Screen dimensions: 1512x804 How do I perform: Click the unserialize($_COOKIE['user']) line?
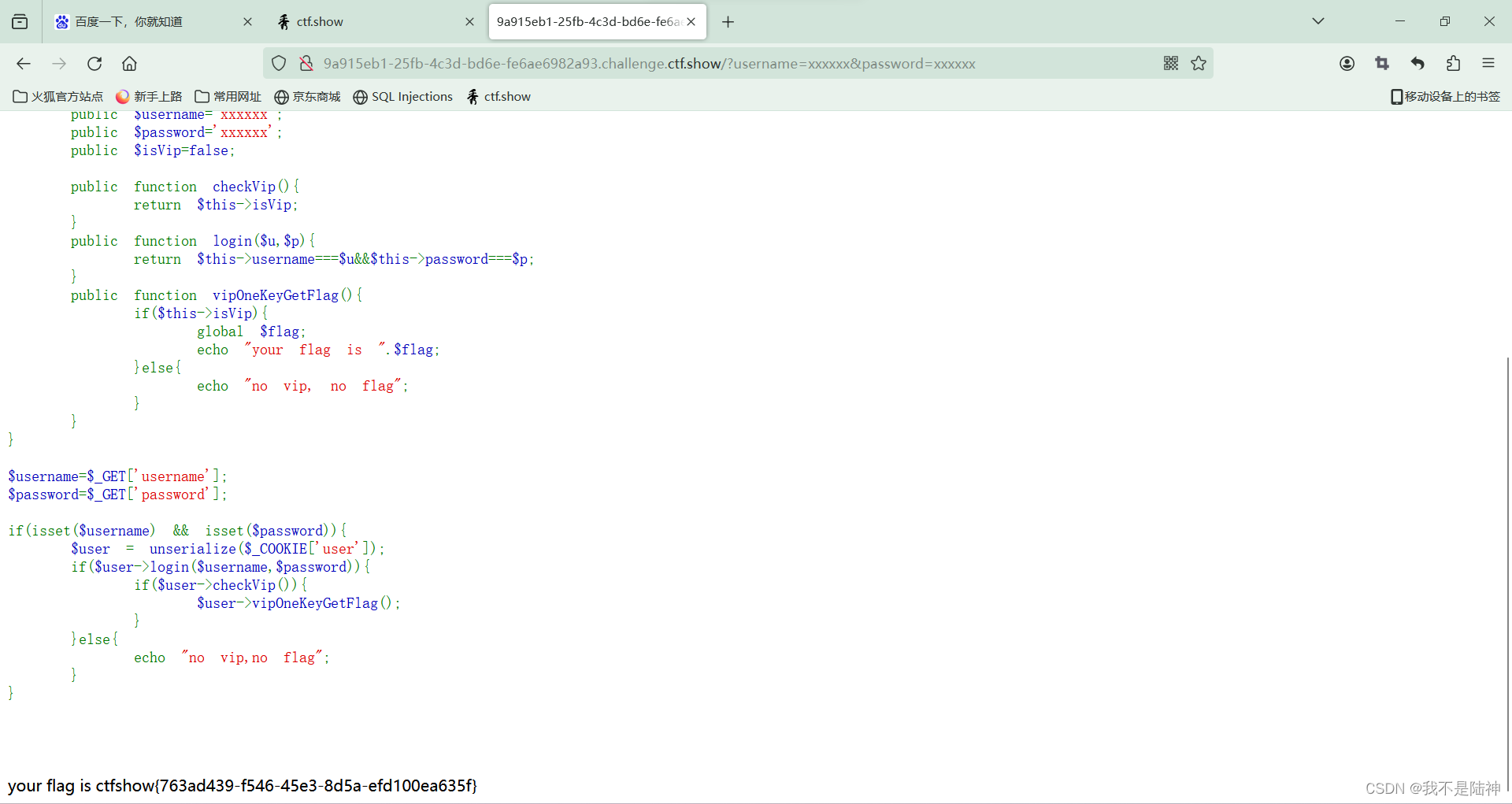[228, 549]
